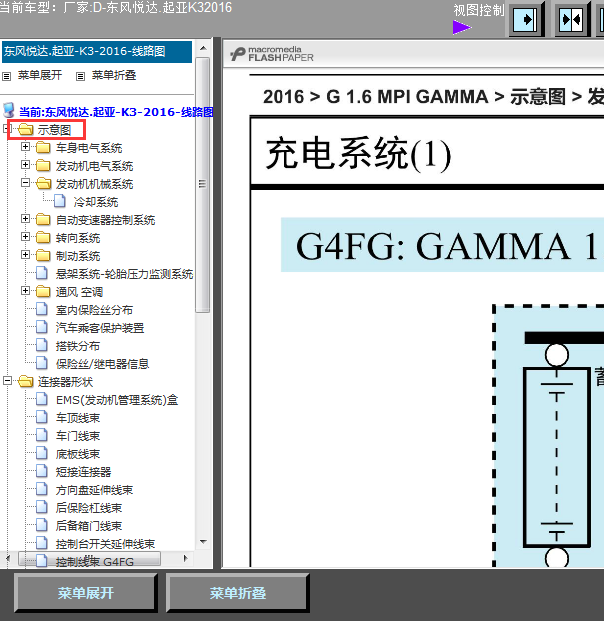Click the page icon beside 冷却系统

60,201
